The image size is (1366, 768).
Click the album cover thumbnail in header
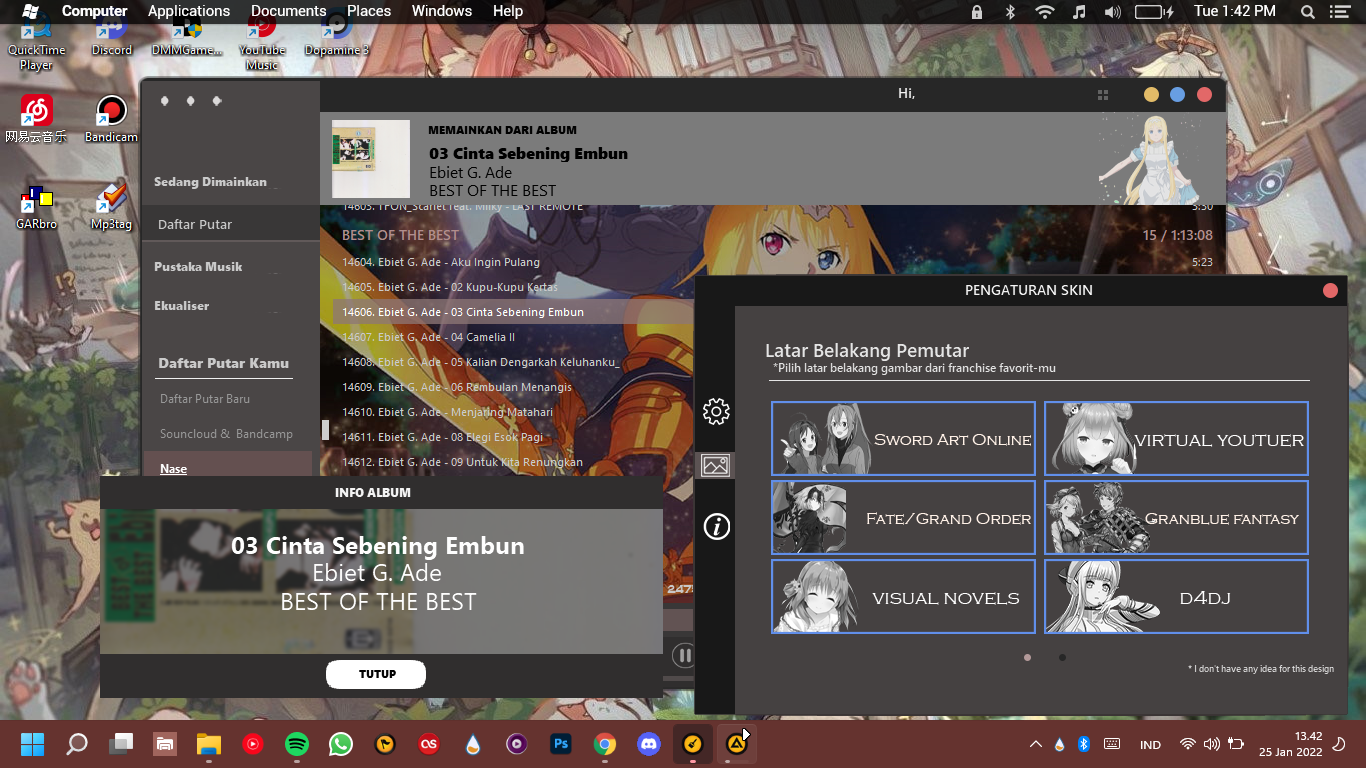[x=371, y=159]
